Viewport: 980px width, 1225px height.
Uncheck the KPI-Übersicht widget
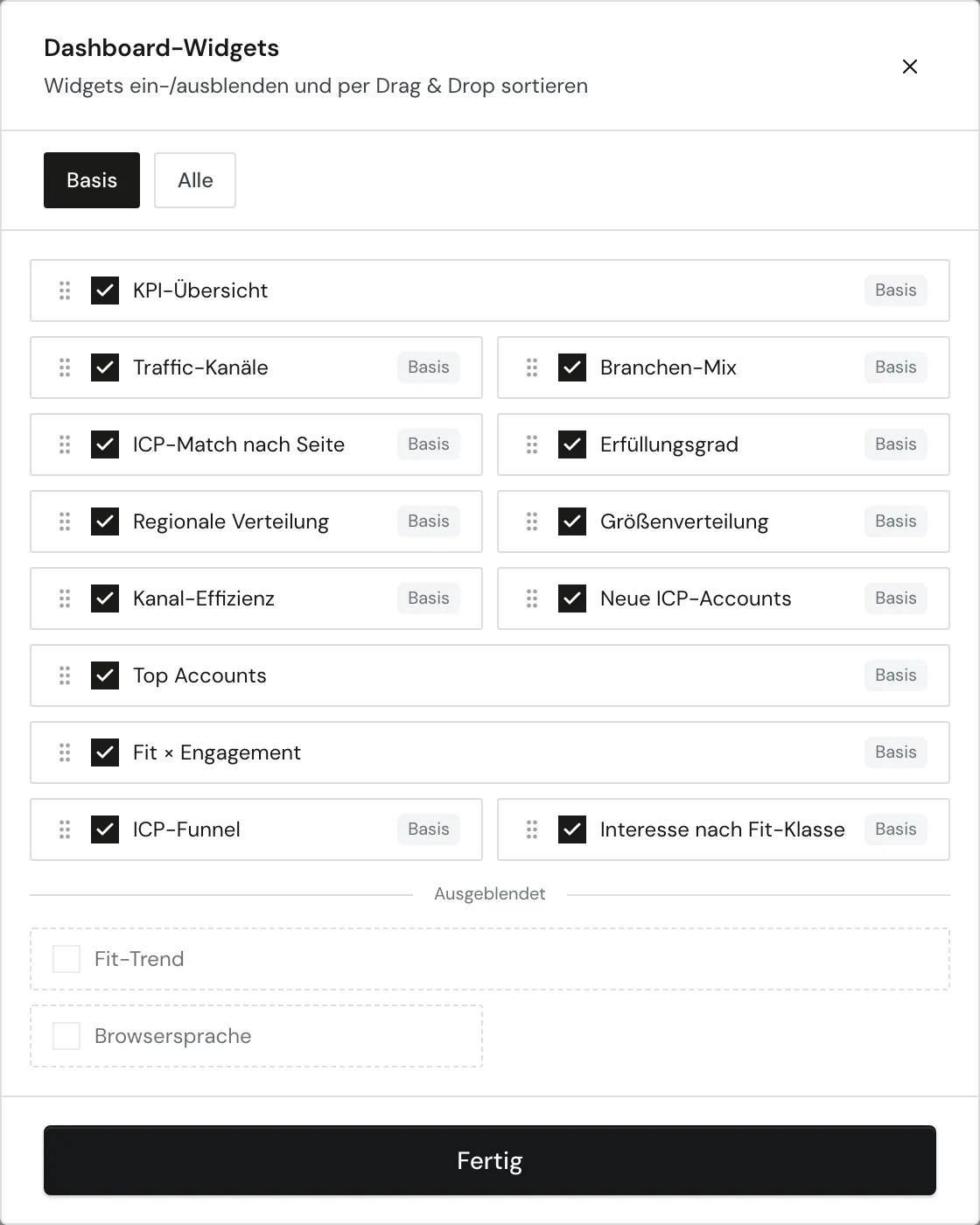[x=105, y=290]
